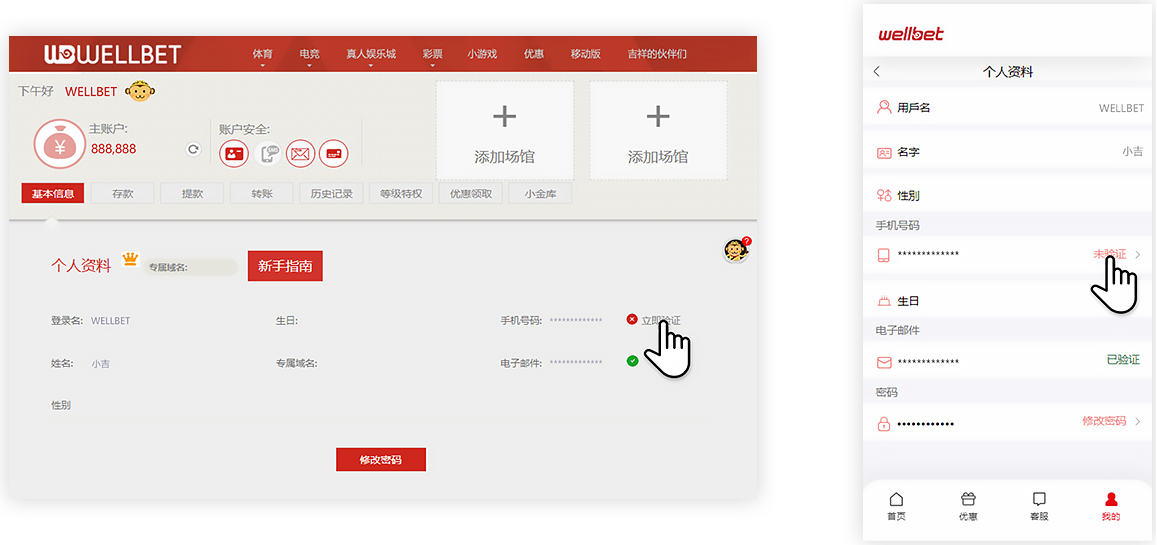The height and width of the screenshot is (545, 1157).
Task: Open the 等级特权 tab
Action: (x=401, y=194)
